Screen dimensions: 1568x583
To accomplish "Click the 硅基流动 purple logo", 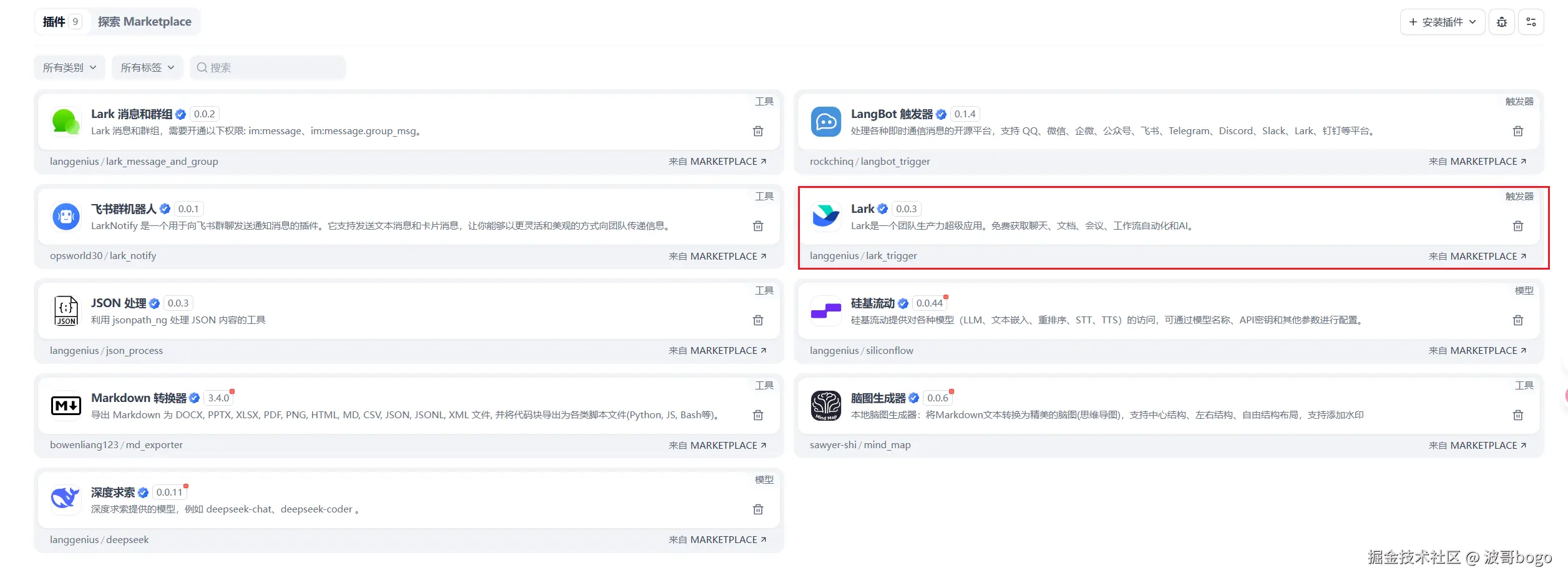I will point(825,311).
